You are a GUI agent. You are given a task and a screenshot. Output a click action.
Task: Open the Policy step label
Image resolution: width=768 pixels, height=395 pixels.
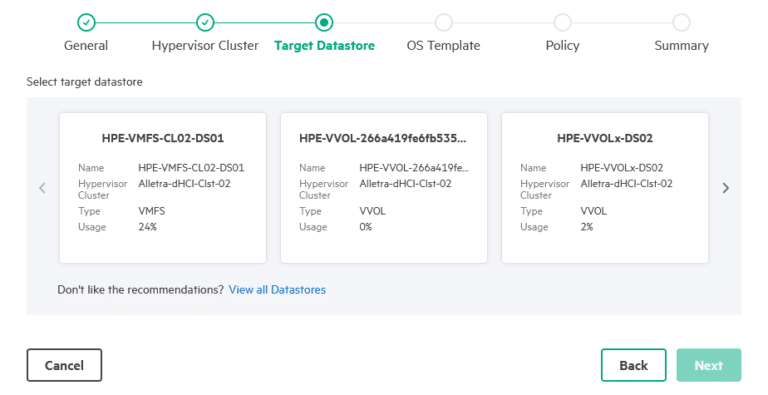point(562,46)
